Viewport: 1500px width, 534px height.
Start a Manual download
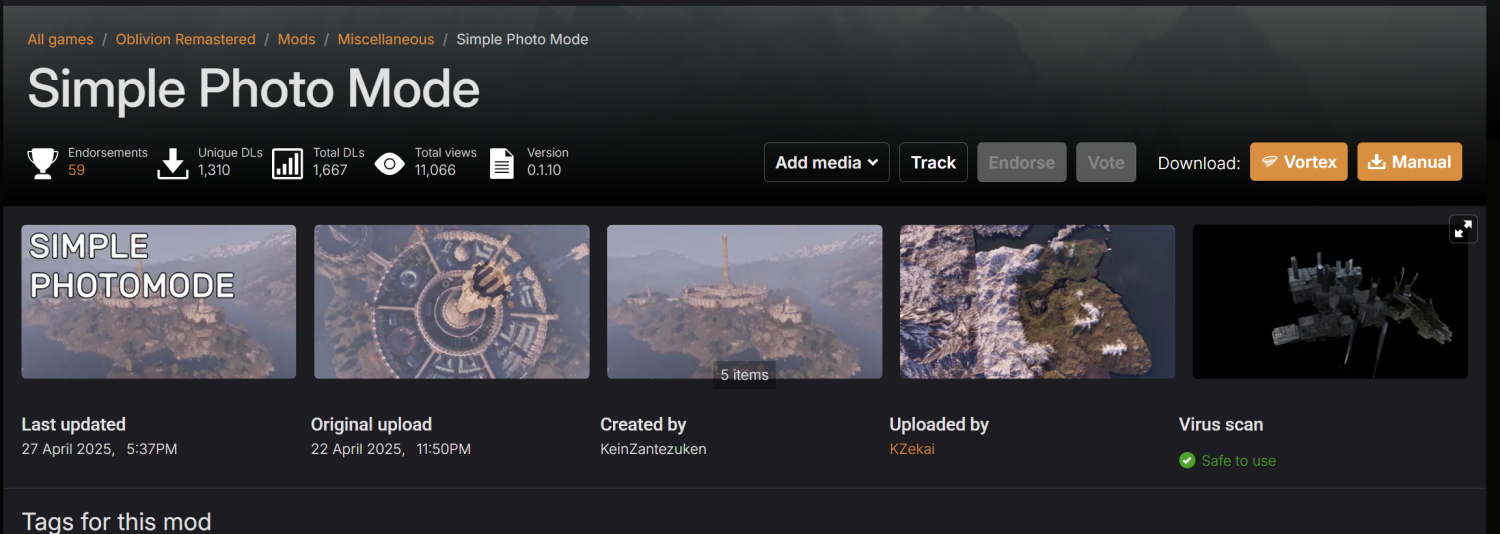point(1409,162)
